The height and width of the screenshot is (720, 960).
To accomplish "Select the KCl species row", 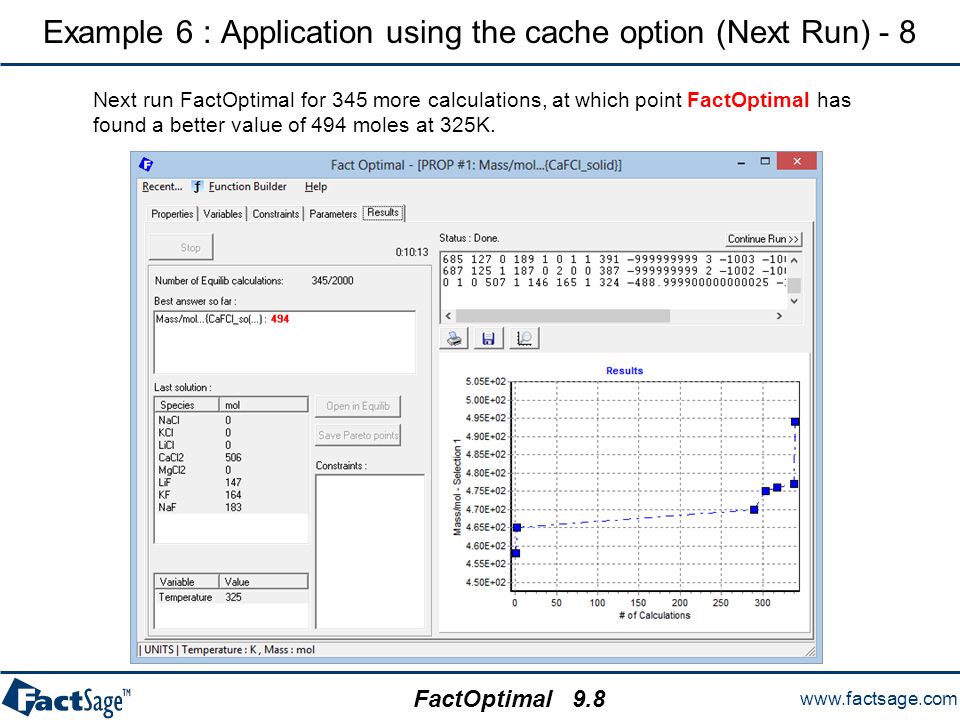I will (231, 432).
